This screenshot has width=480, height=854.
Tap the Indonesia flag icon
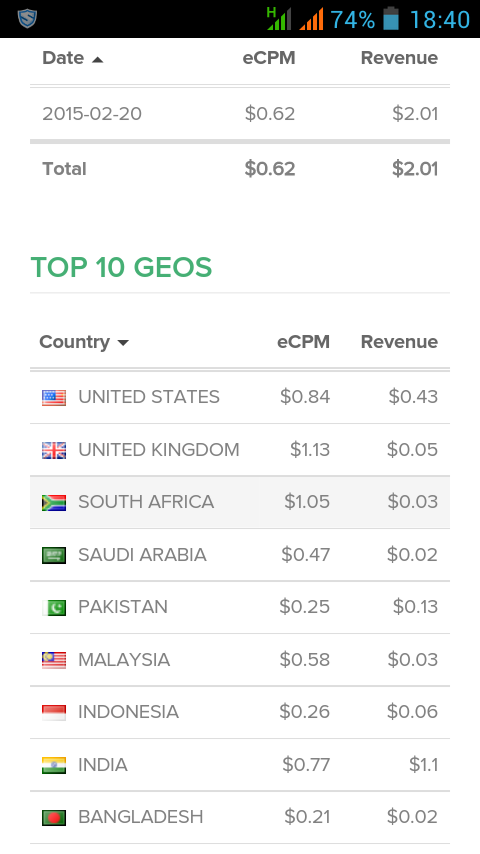point(54,712)
